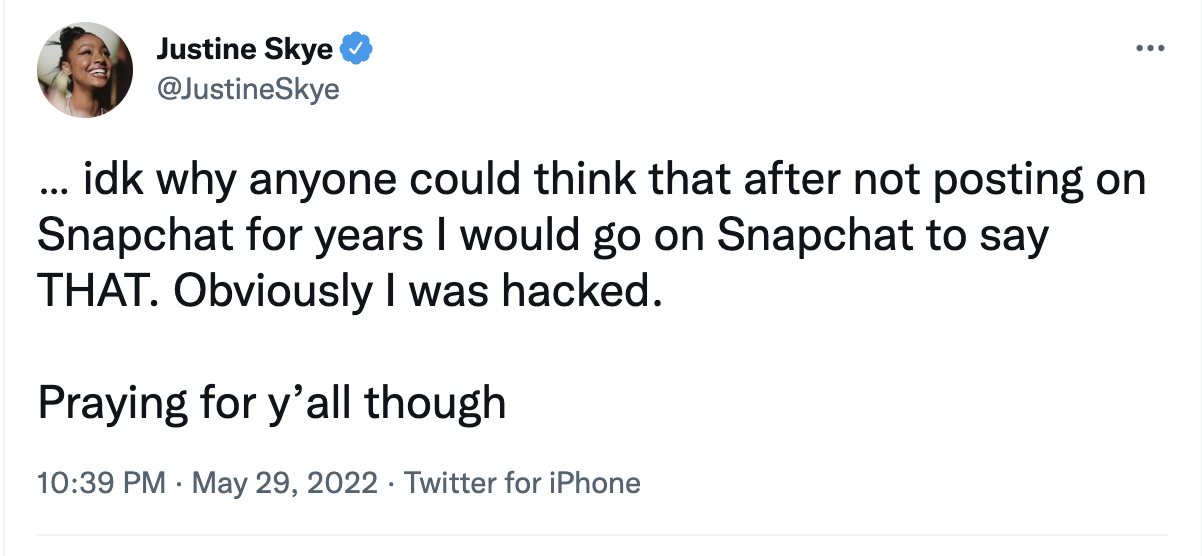This screenshot has height=556, width=1202.
Task: Click the line "Praying for y'all though"
Action: [x=271, y=401]
